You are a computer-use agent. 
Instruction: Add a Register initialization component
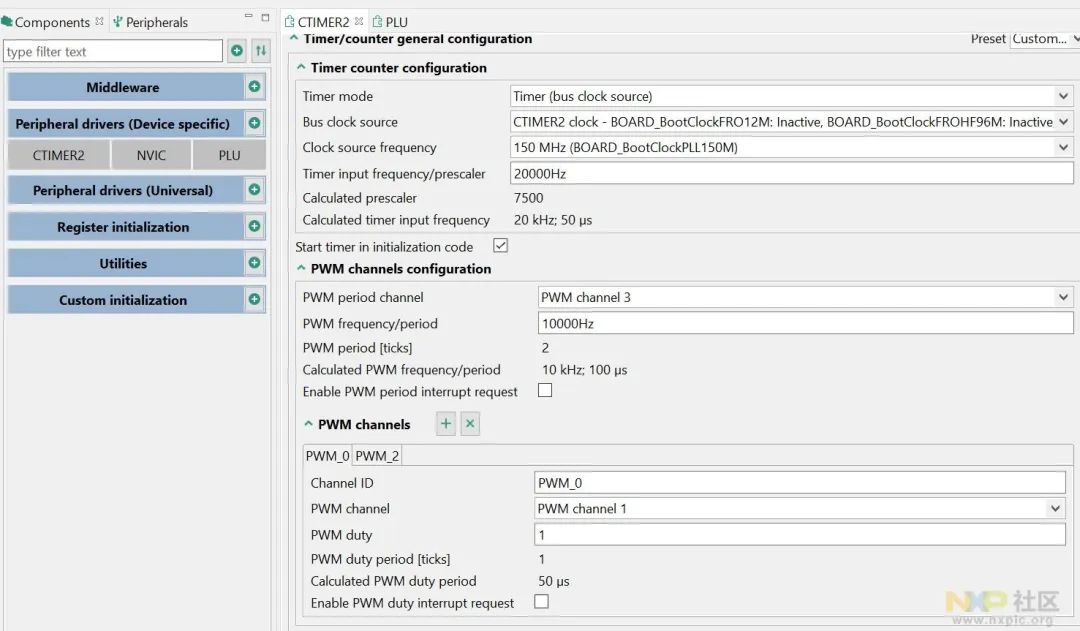pos(254,227)
